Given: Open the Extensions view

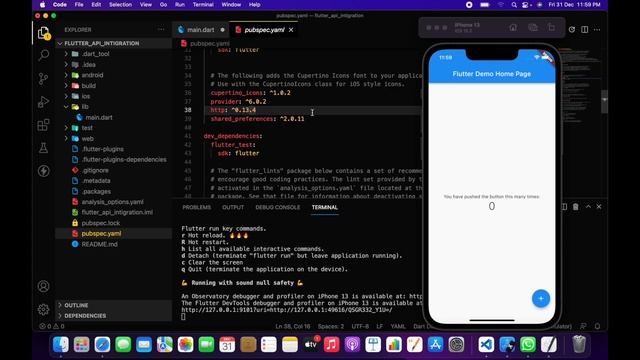Looking at the screenshot, I should 44,124.
